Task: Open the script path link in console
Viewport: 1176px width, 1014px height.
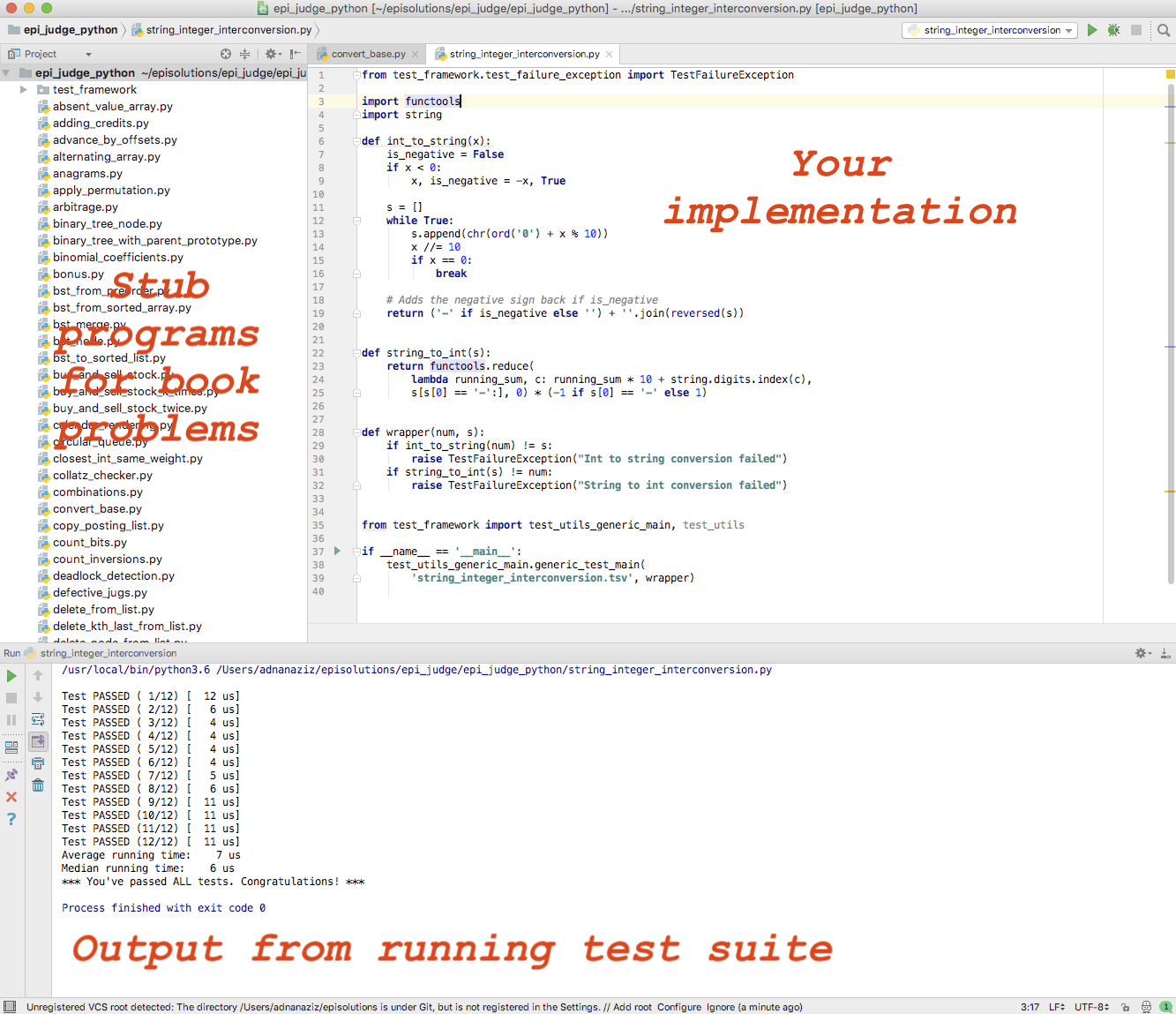Action: [x=494, y=670]
